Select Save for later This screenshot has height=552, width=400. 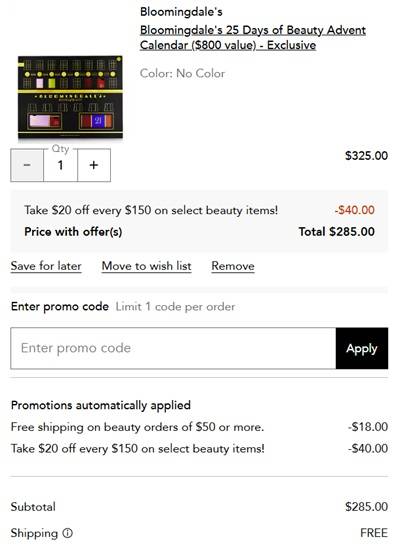[x=46, y=266]
